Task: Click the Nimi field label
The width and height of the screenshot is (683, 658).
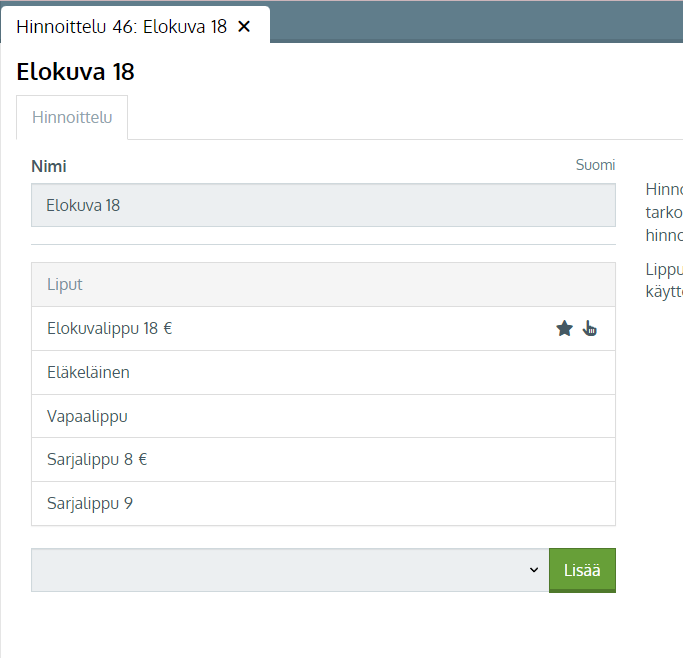Action: [x=49, y=166]
